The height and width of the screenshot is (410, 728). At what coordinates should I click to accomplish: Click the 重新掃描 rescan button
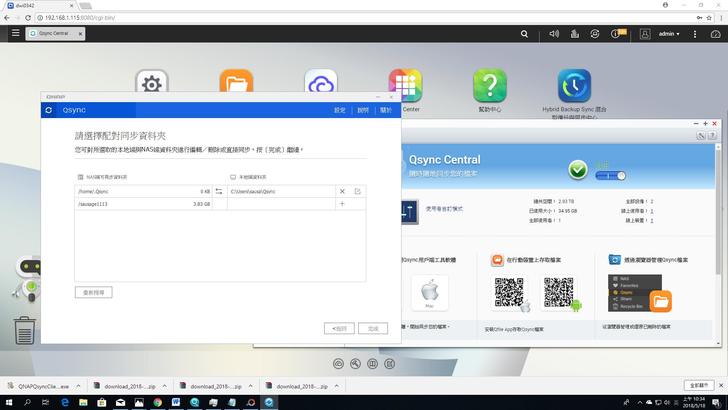pyautogui.click(x=94, y=292)
